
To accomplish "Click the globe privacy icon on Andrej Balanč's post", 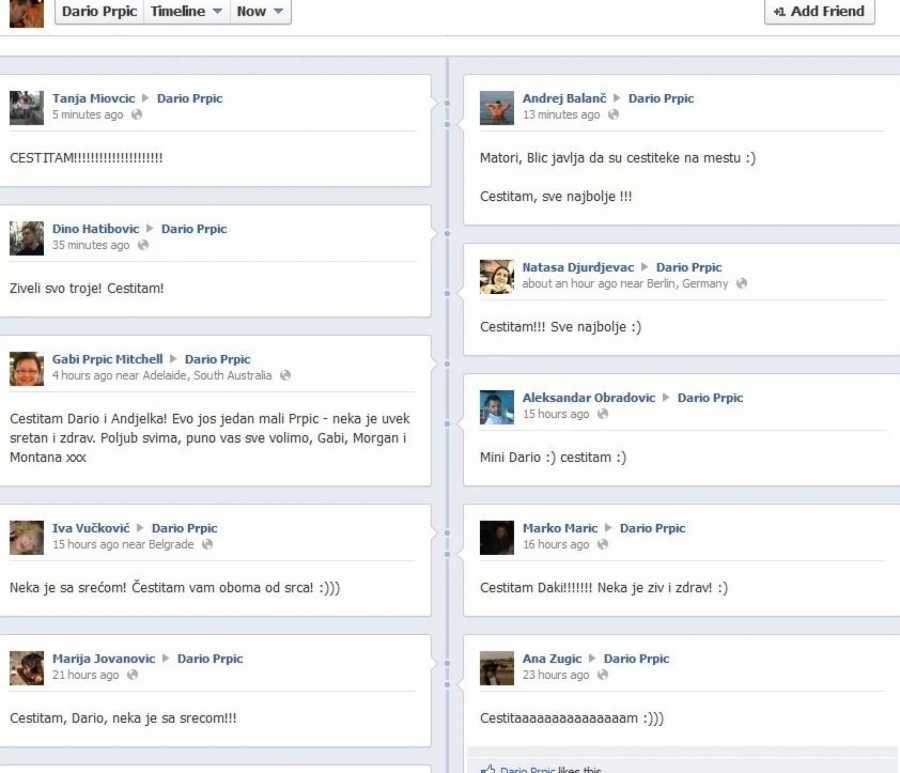I will coord(614,115).
